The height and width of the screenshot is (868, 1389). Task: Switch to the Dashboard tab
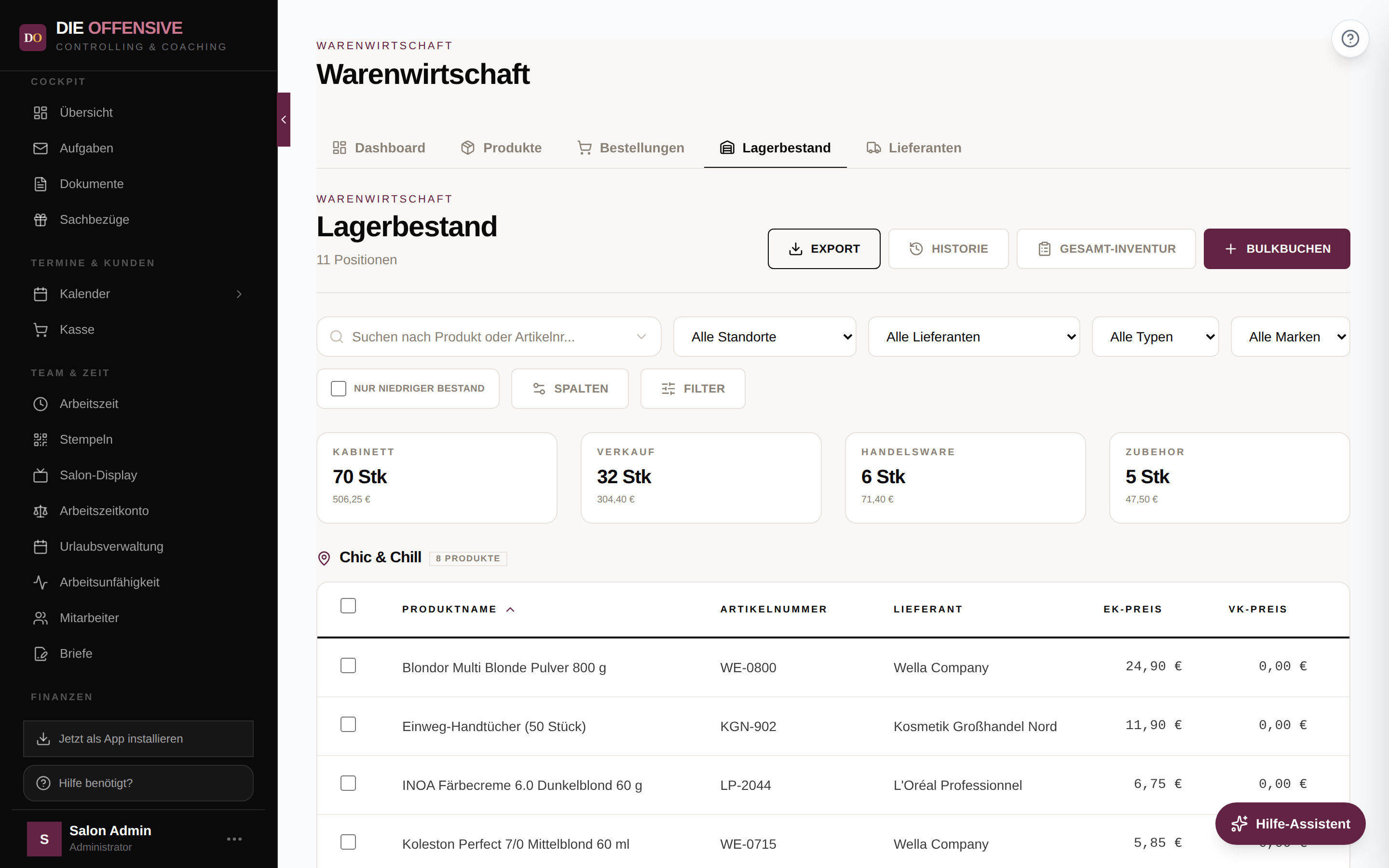click(379, 148)
